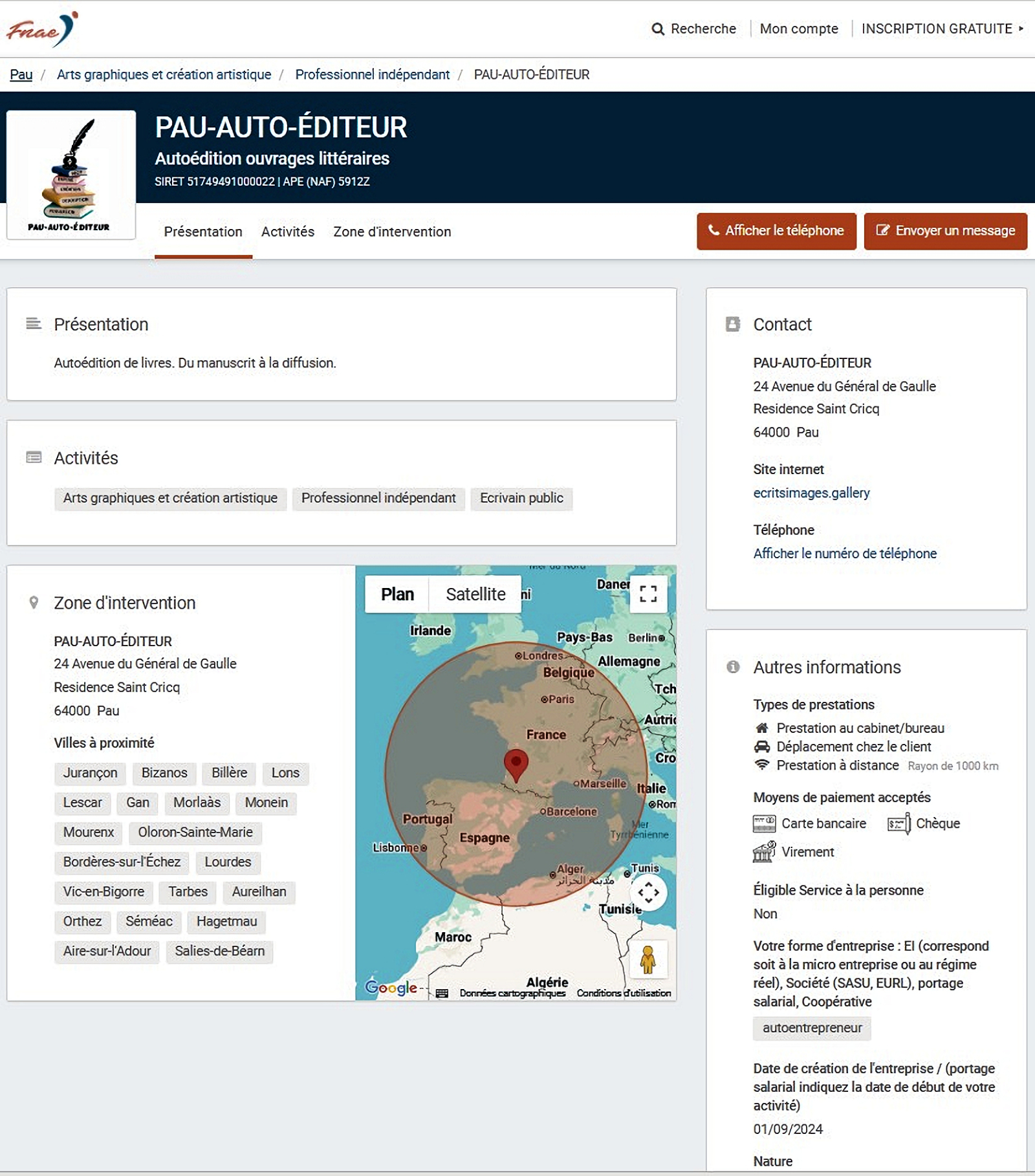Viewport: 1035px width, 1176px height.
Task: Click the Fnac logo
Action: (41, 29)
